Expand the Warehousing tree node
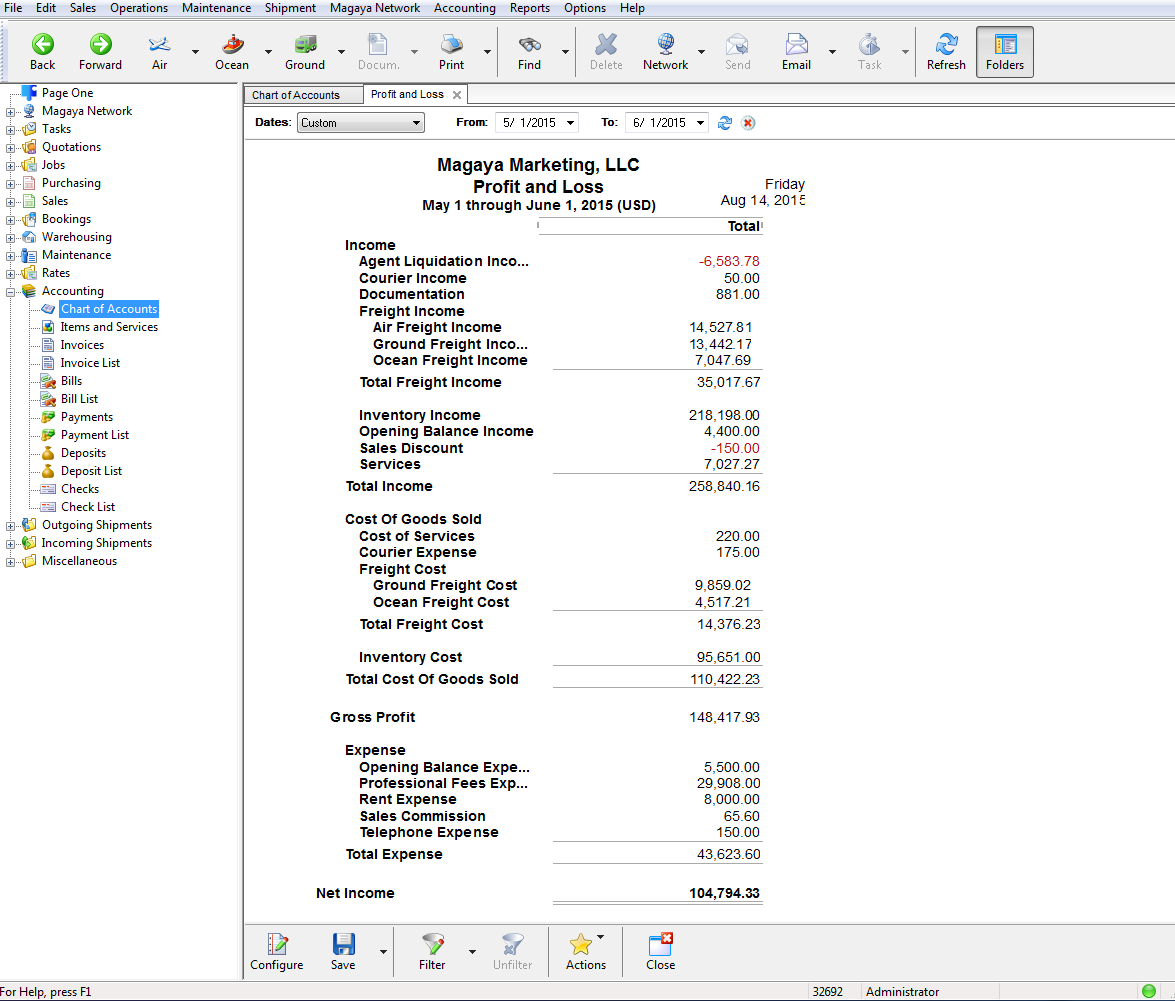Screen dimensions: 1175x1001 [x=10, y=238]
